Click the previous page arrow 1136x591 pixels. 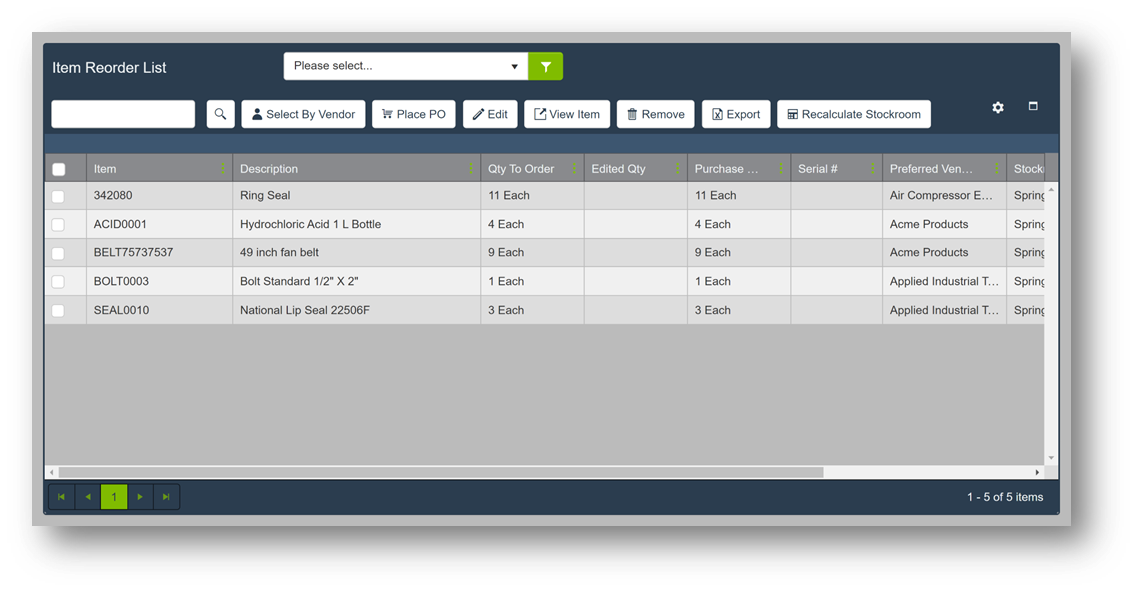click(x=88, y=497)
